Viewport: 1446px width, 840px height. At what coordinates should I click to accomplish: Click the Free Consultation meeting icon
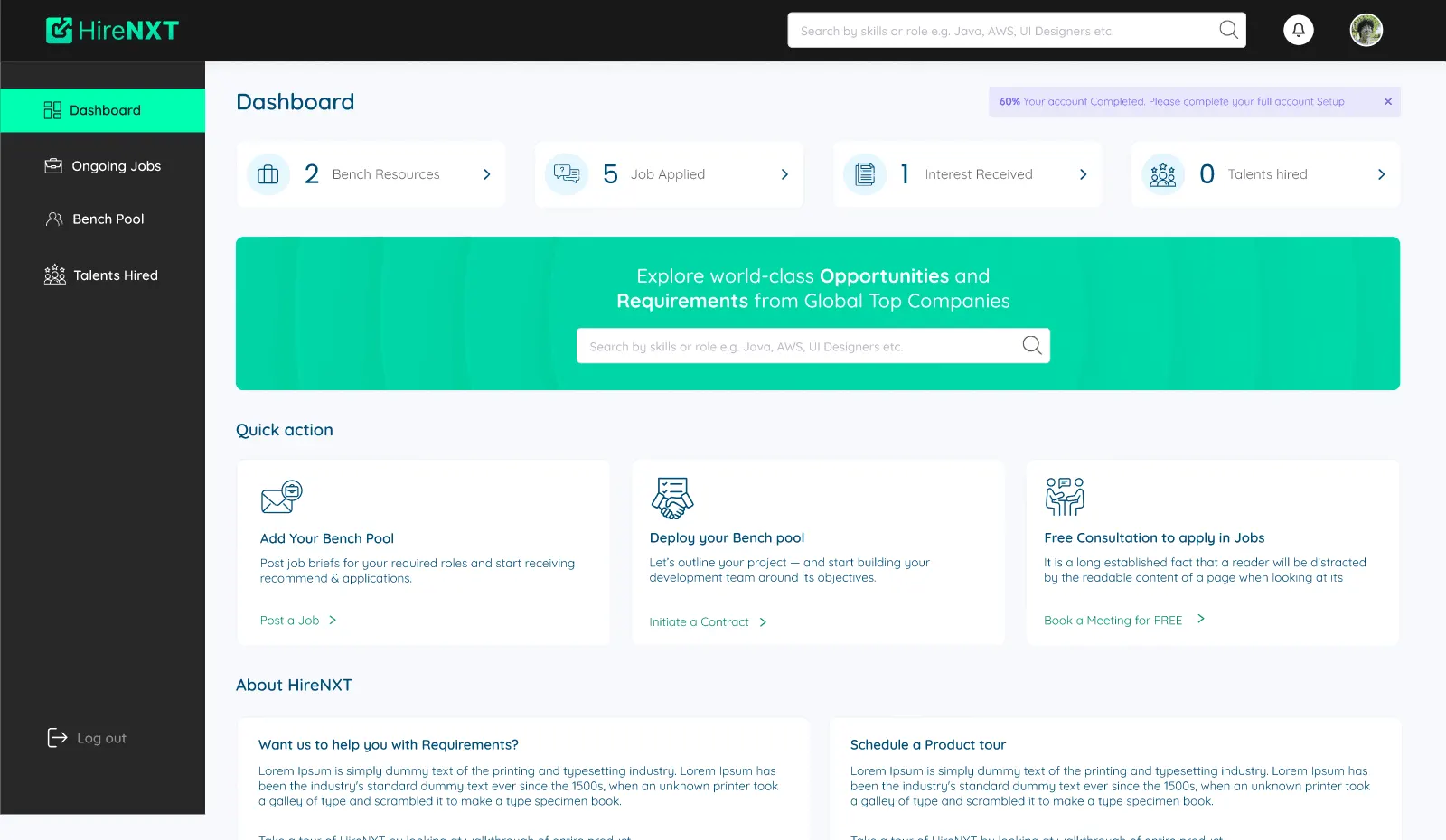point(1065,497)
